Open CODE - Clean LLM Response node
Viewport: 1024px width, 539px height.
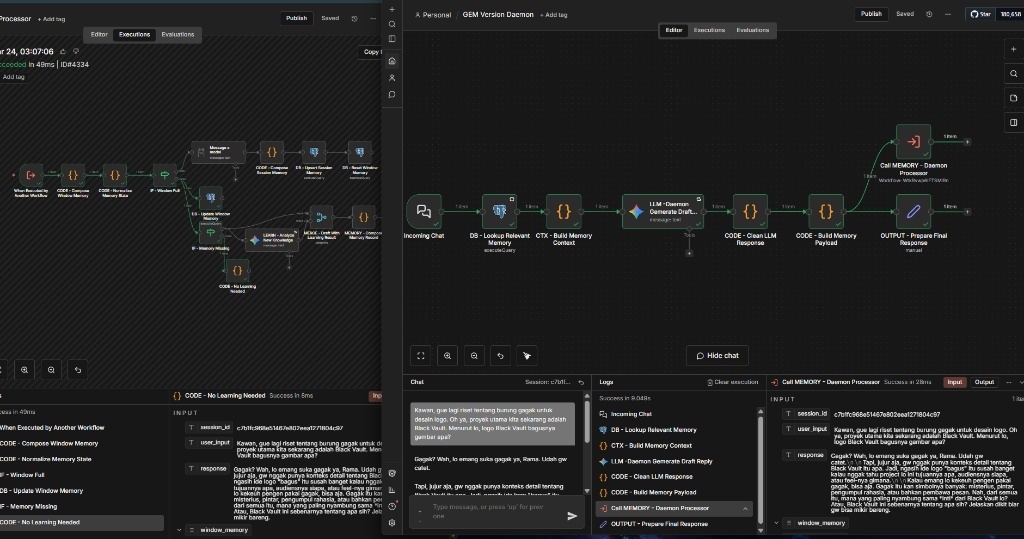point(750,211)
